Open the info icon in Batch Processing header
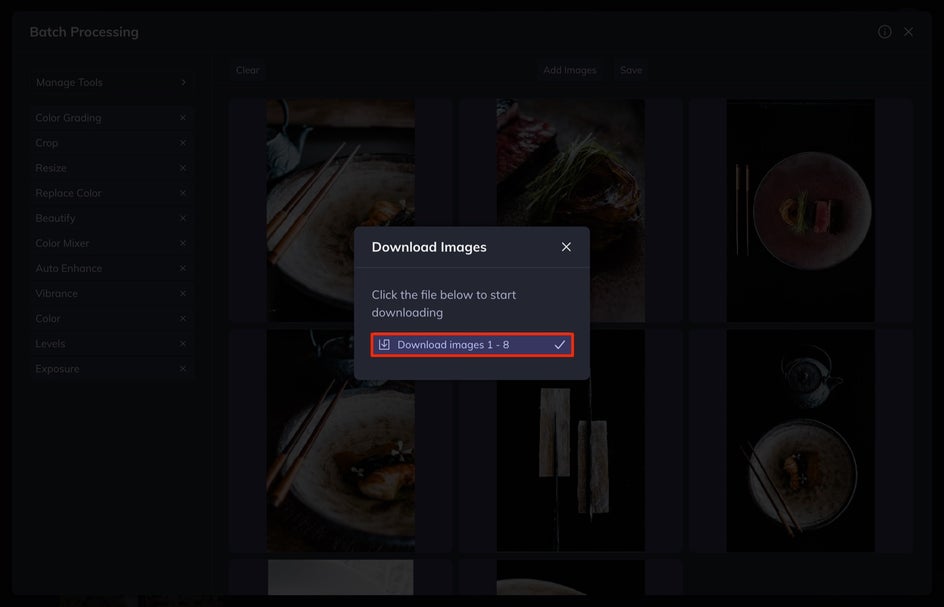The height and width of the screenshot is (607, 944). tap(884, 32)
